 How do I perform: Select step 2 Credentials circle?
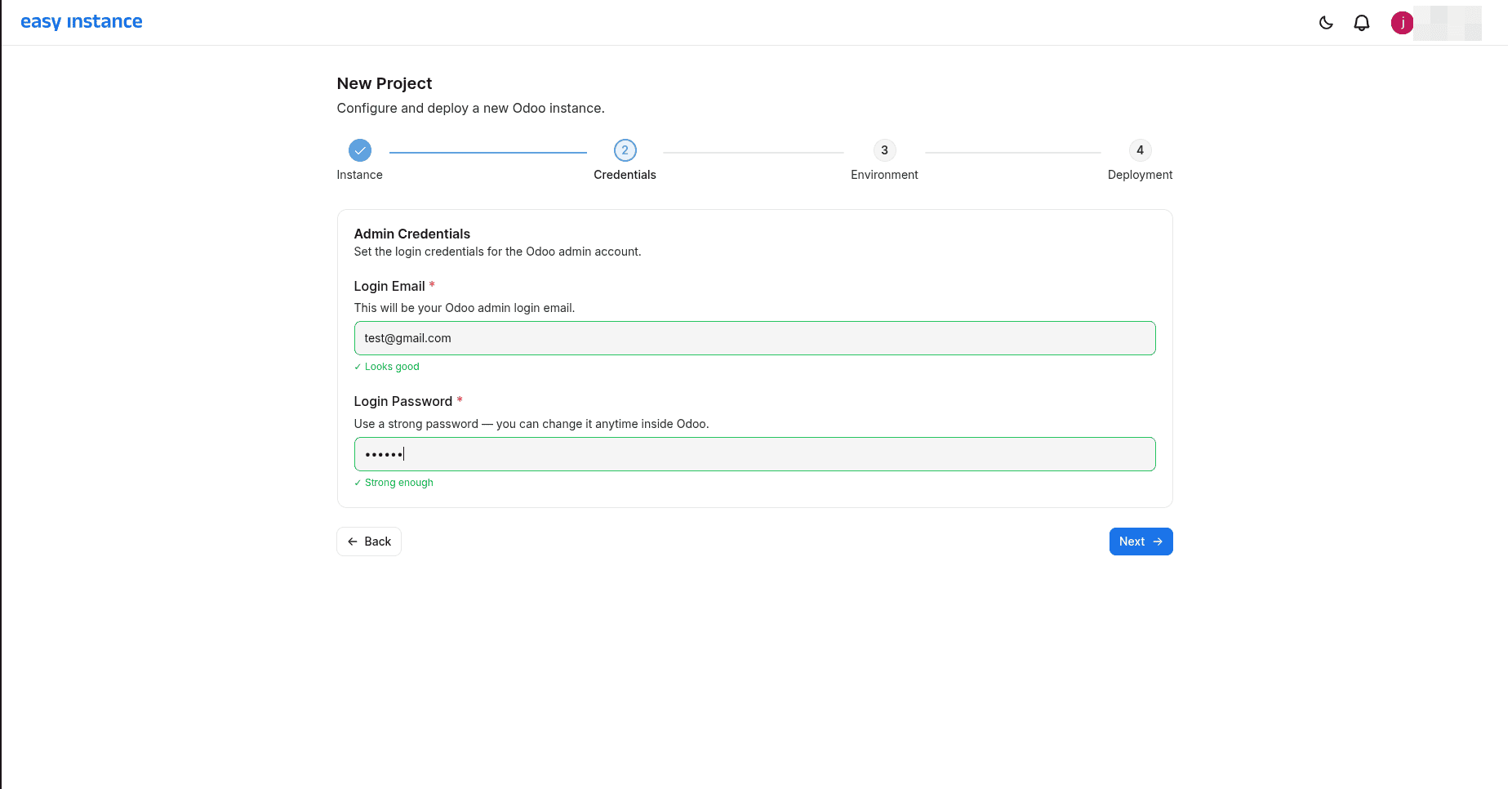pyautogui.click(x=625, y=150)
